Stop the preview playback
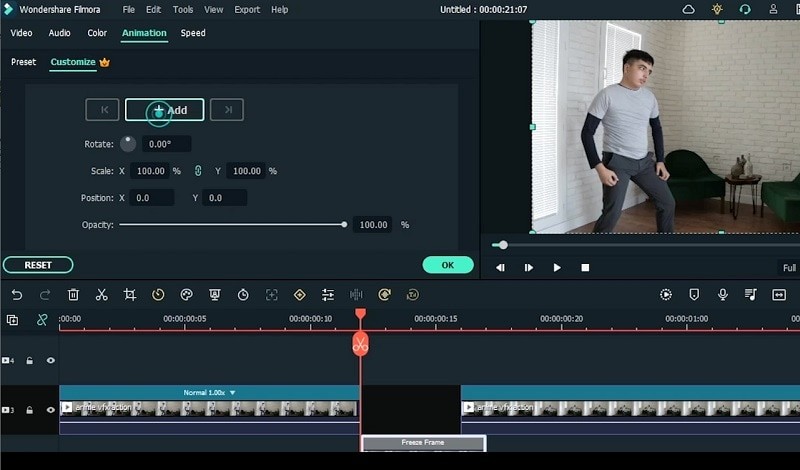Image resolution: width=800 pixels, height=470 pixels. tap(585, 267)
